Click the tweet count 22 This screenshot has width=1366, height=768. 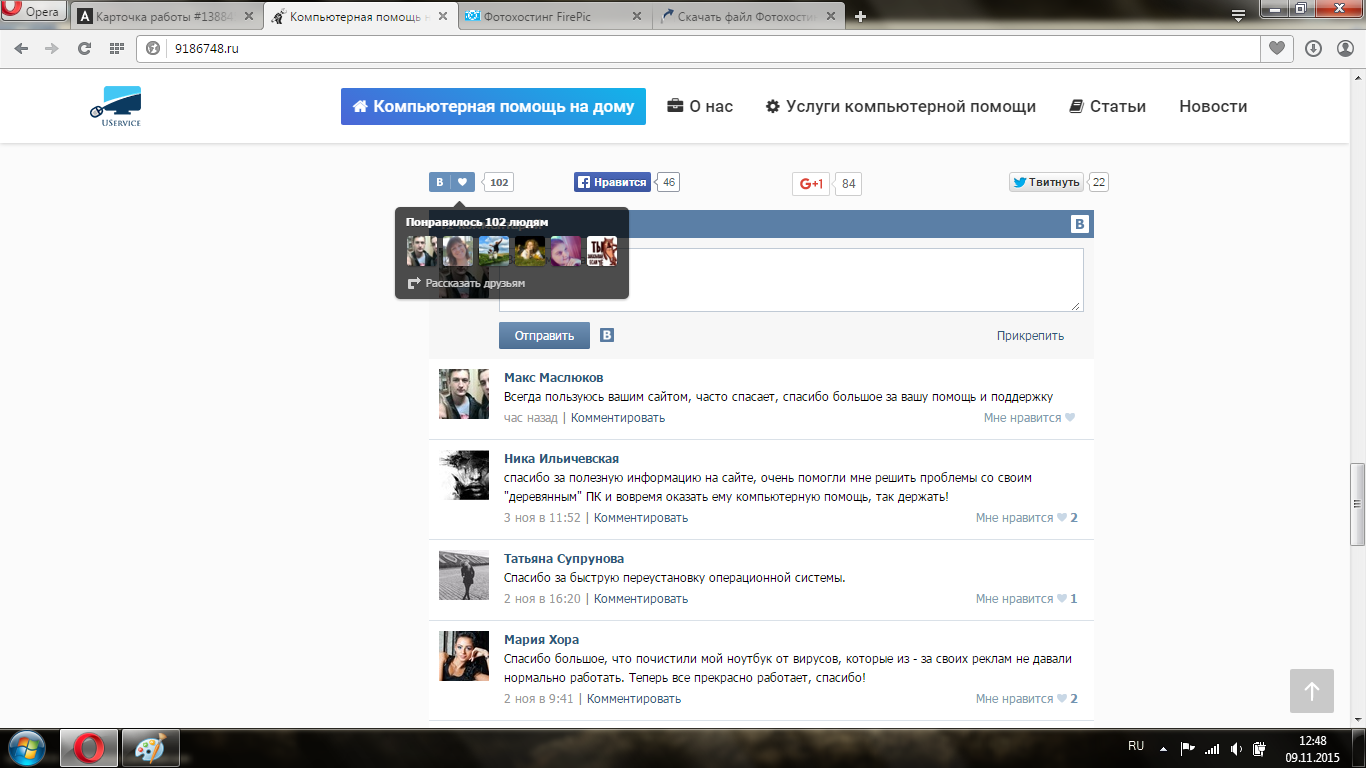1099,182
